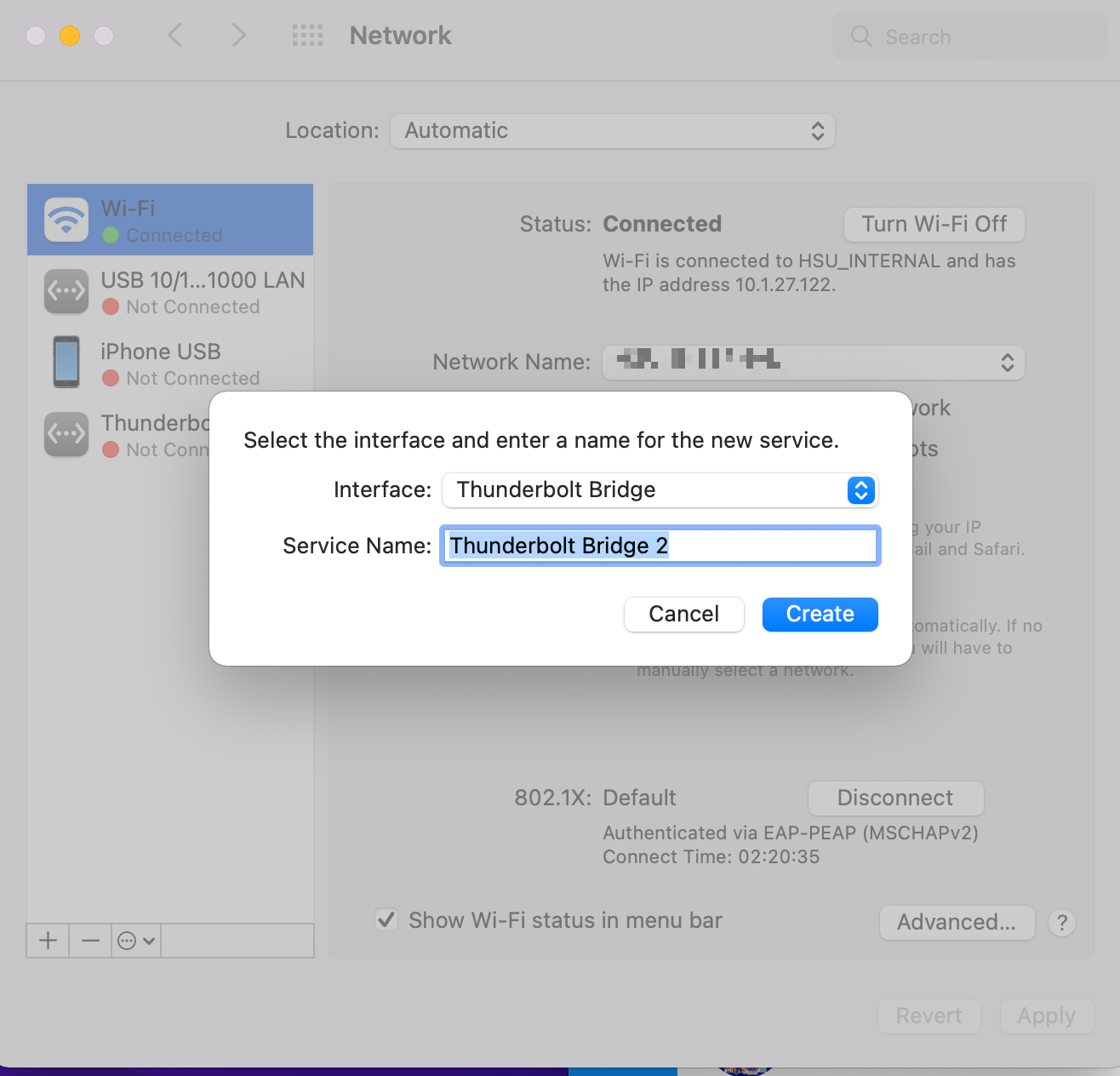
Task: Click the magnifying glass search icon
Action: coord(861,37)
